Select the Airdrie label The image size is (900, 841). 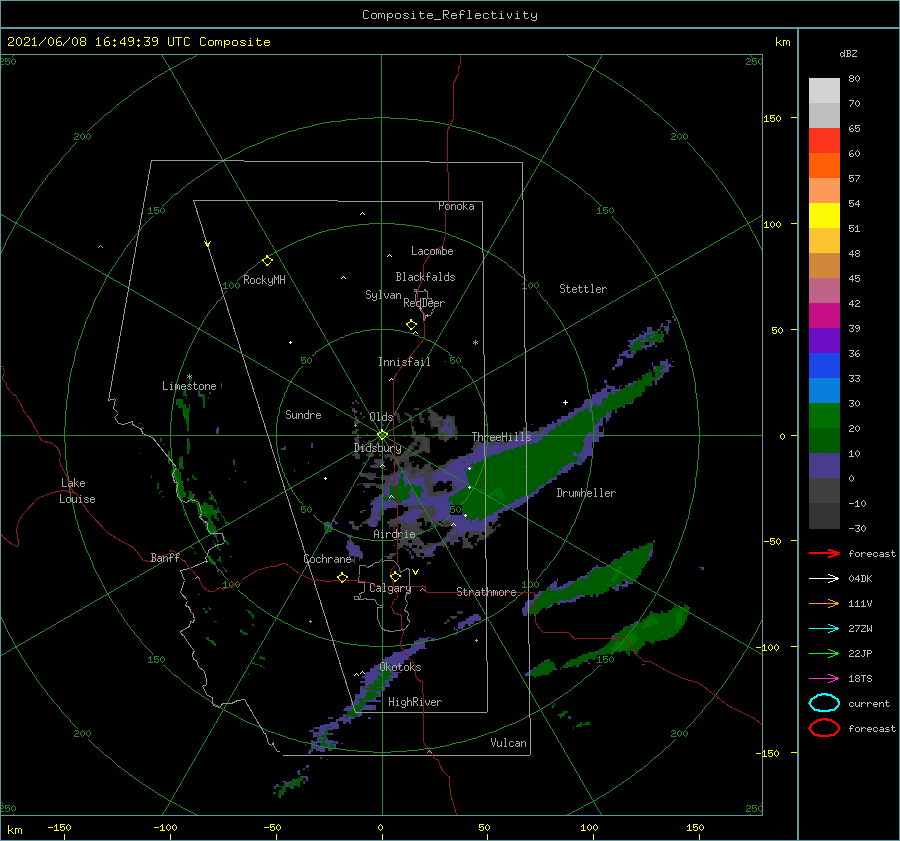coord(394,534)
